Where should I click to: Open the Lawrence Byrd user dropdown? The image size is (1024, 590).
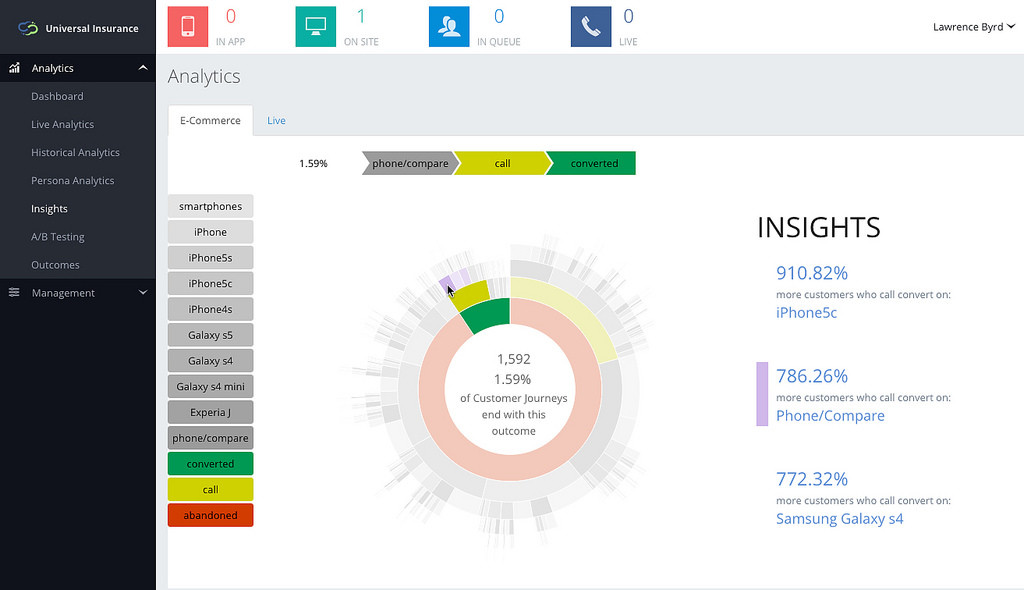tap(973, 27)
